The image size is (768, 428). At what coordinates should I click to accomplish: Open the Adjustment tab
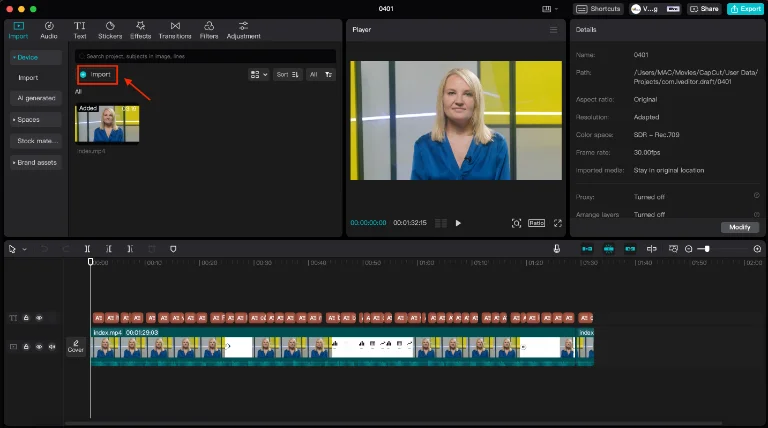point(243,30)
